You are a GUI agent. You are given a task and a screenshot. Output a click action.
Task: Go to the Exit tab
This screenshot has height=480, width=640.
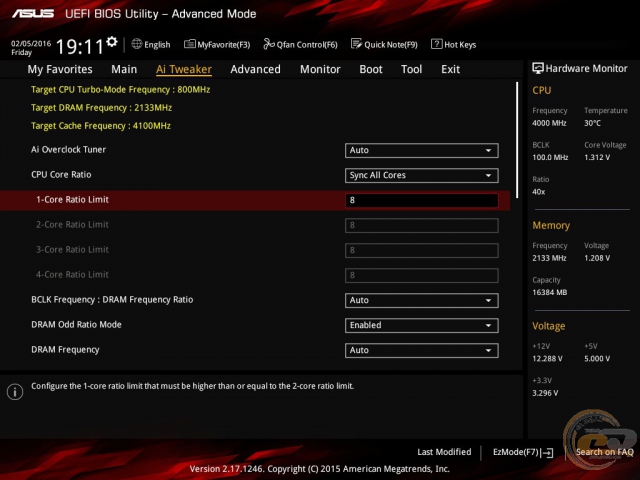450,69
